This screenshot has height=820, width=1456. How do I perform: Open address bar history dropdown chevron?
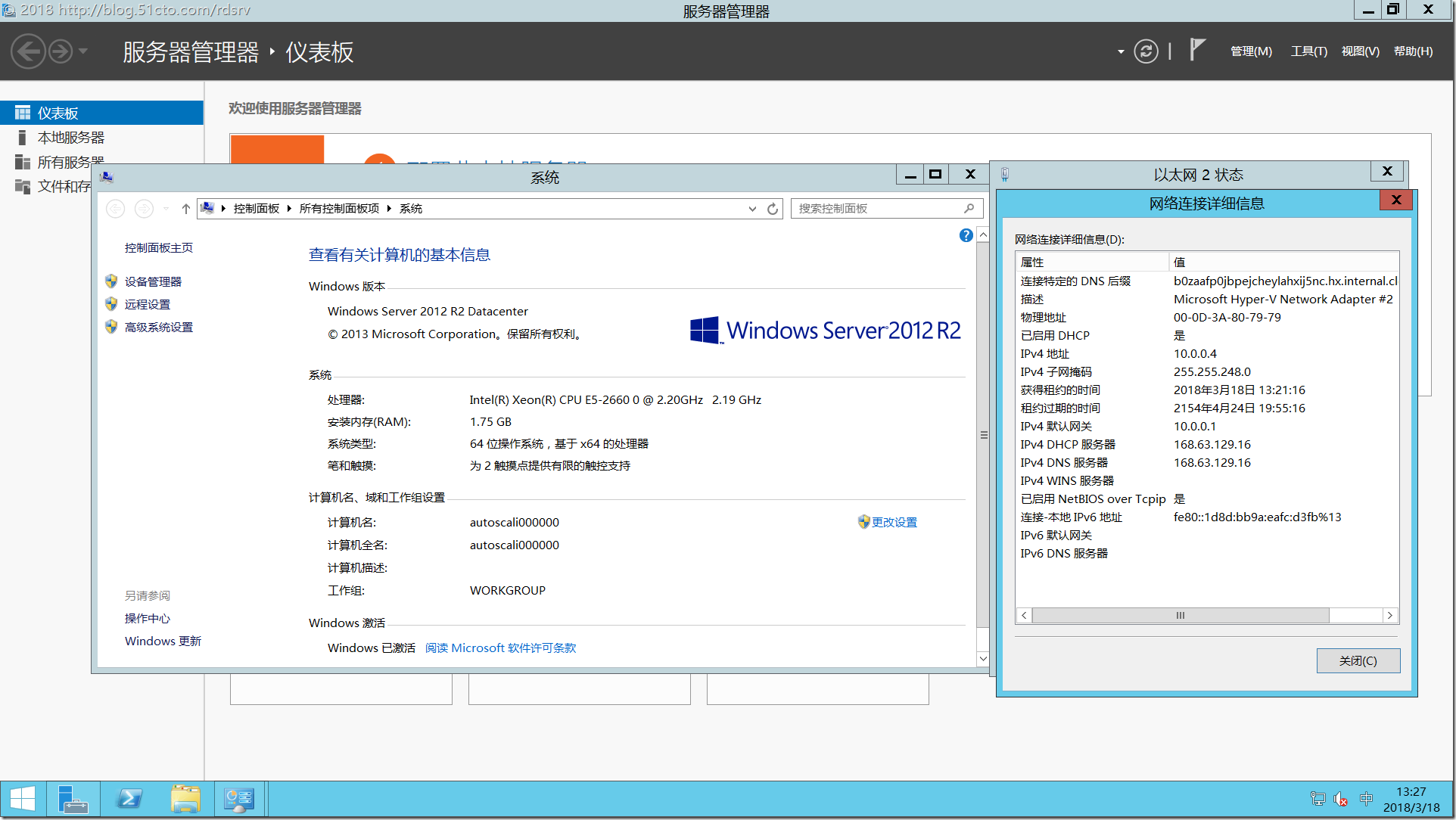[752, 209]
